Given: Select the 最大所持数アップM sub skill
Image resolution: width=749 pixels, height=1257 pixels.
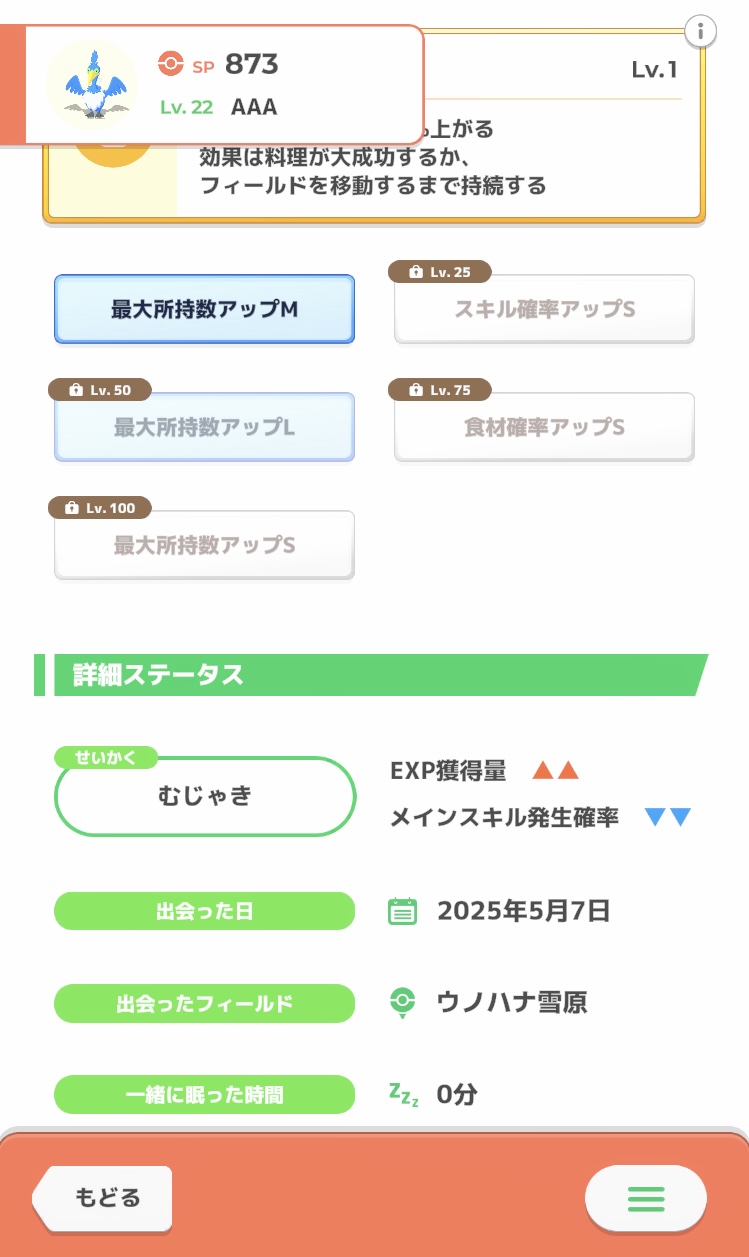Looking at the screenshot, I should point(204,310).
